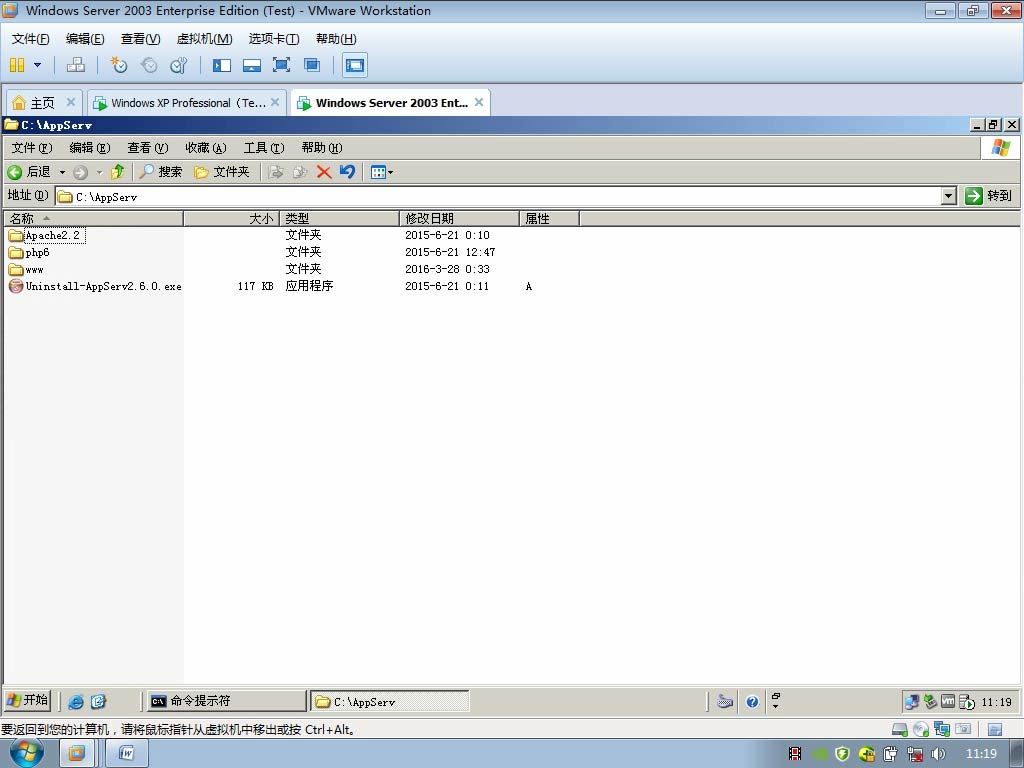This screenshot has height=768, width=1024.
Task: Click C:\AppServ taskbar button
Action: [390, 701]
